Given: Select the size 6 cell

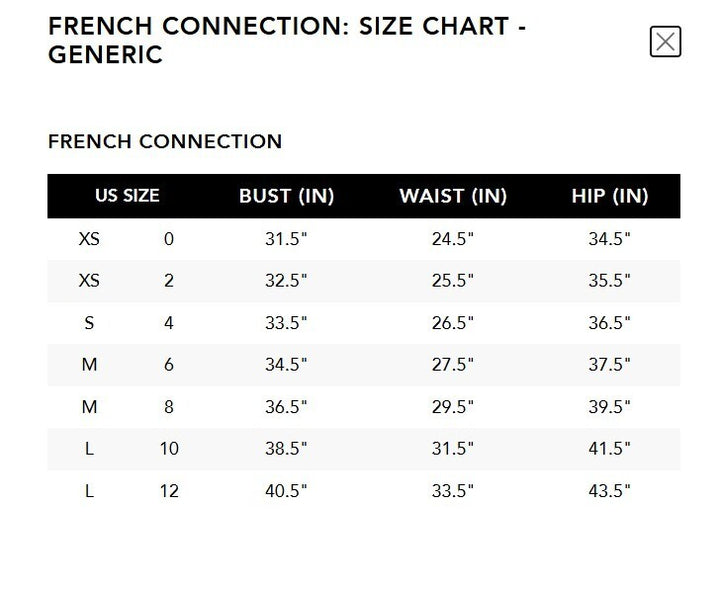Looking at the screenshot, I should point(169,365).
